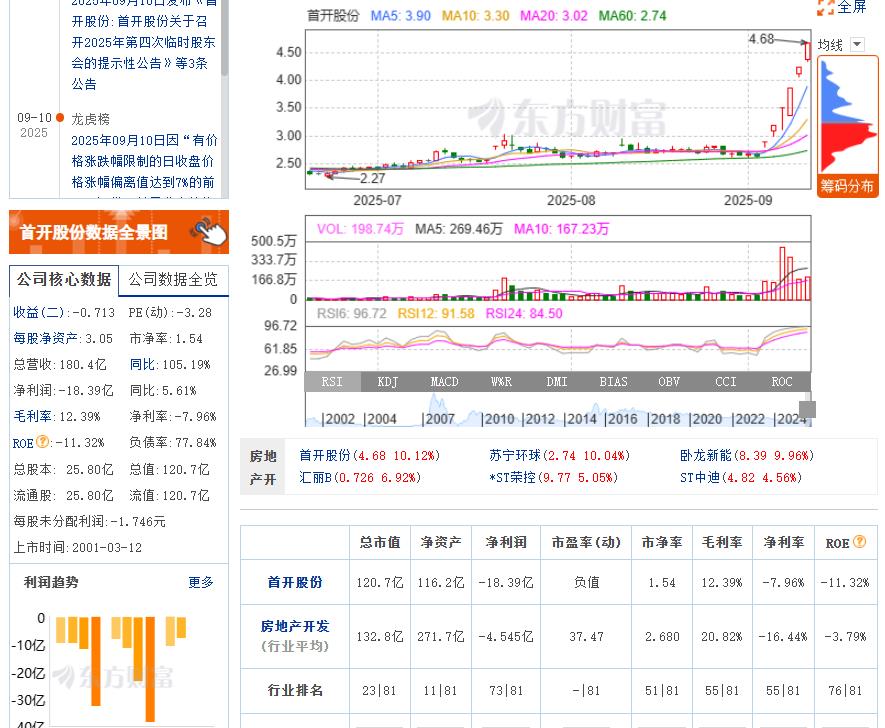Select MACD indicator tab

[x=444, y=382]
